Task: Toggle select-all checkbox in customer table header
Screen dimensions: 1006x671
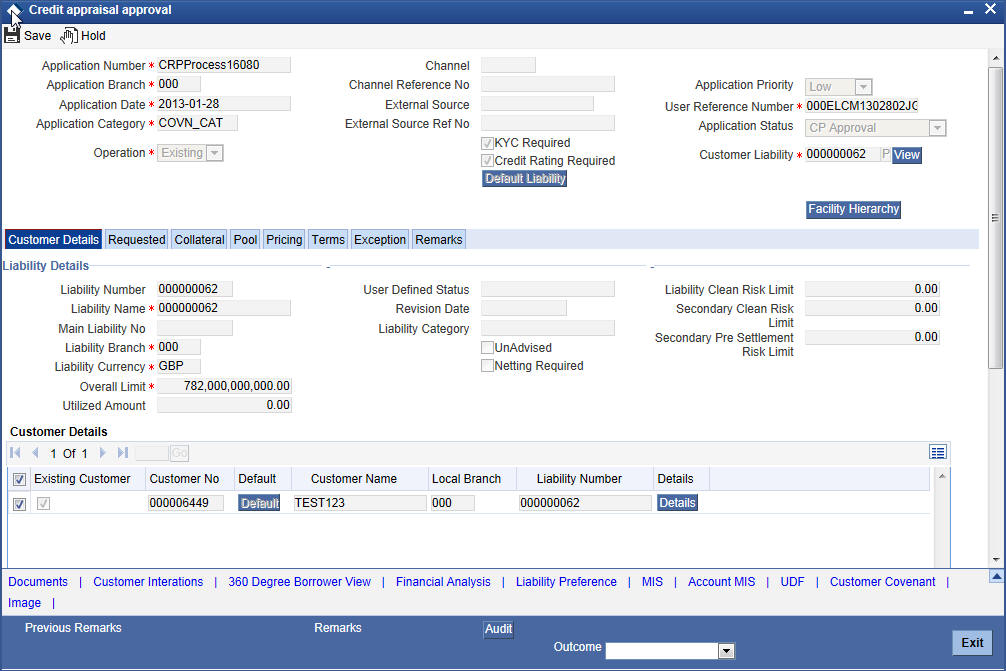Action: coord(19,479)
